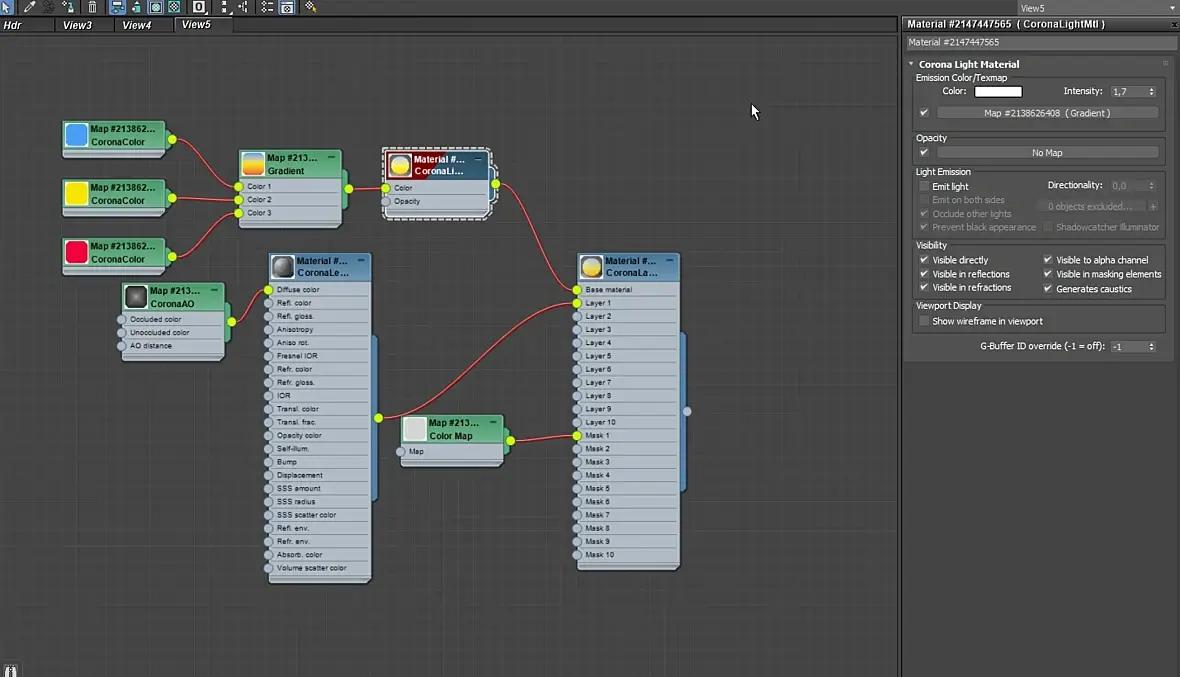
Task: Toggle Show wireframe in viewport checkbox
Action: 924,321
